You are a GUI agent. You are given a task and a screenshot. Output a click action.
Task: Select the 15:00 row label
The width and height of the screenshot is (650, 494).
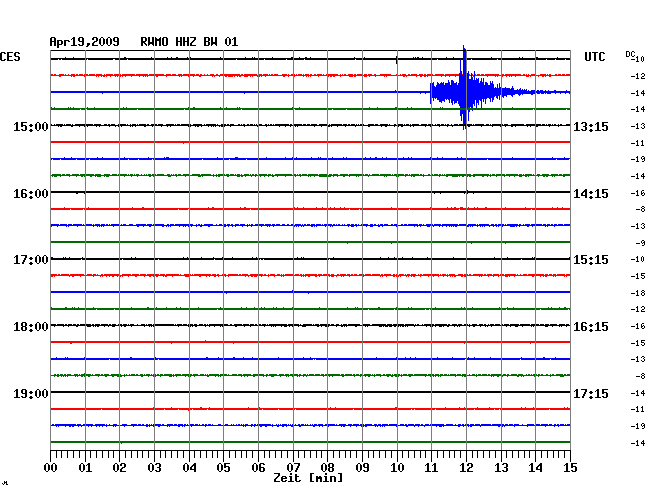coord(31,126)
